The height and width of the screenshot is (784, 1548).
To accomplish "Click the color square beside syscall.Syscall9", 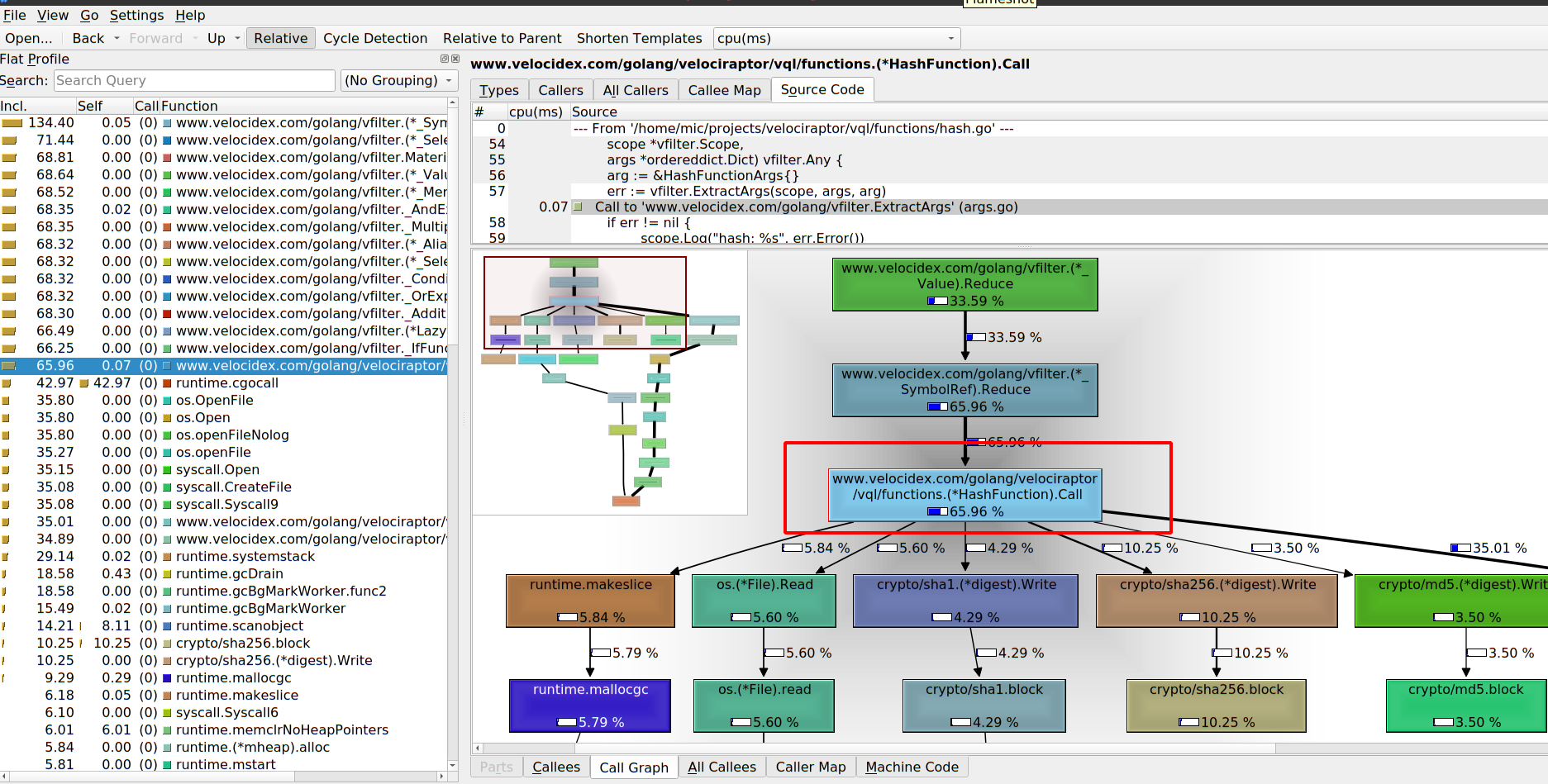I will point(168,505).
